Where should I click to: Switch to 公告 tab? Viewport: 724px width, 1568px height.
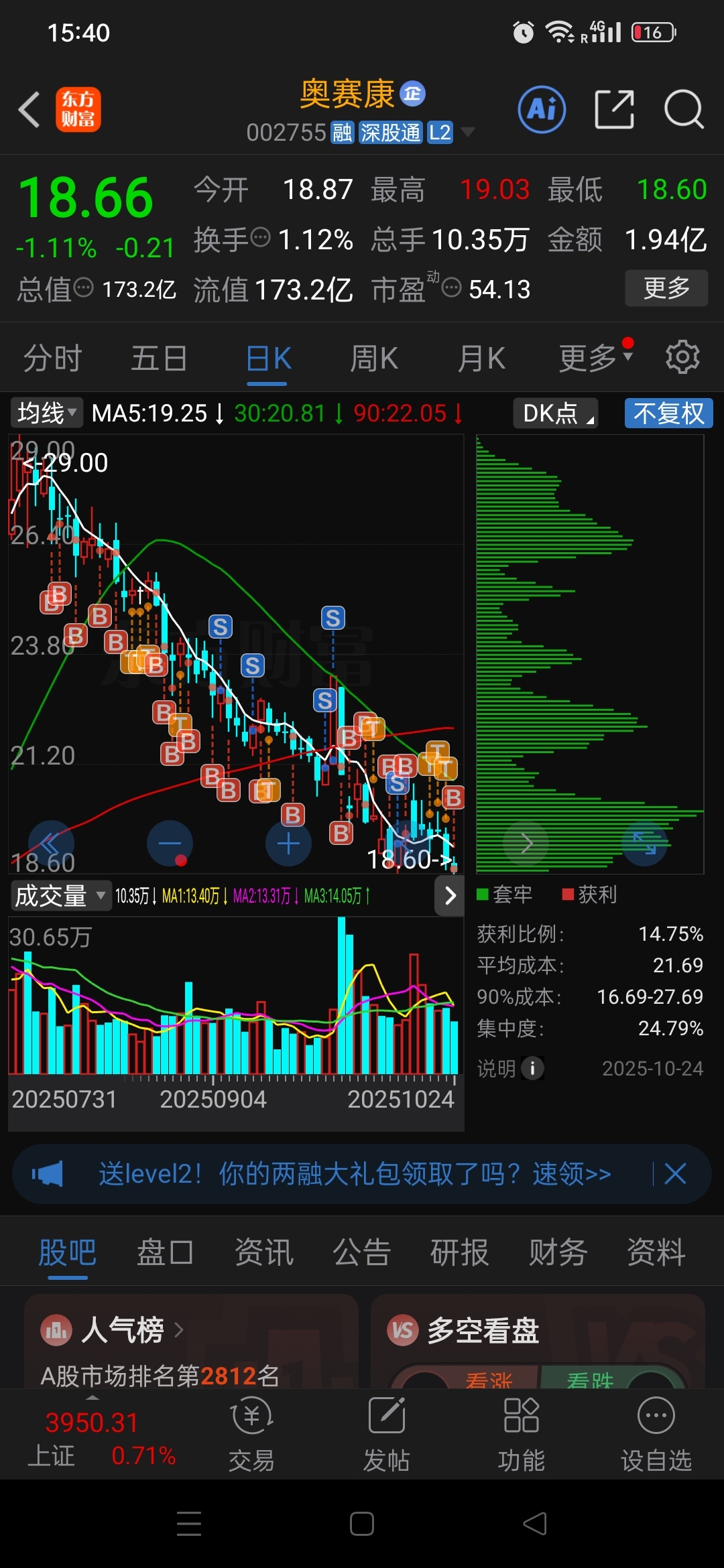361,1252
